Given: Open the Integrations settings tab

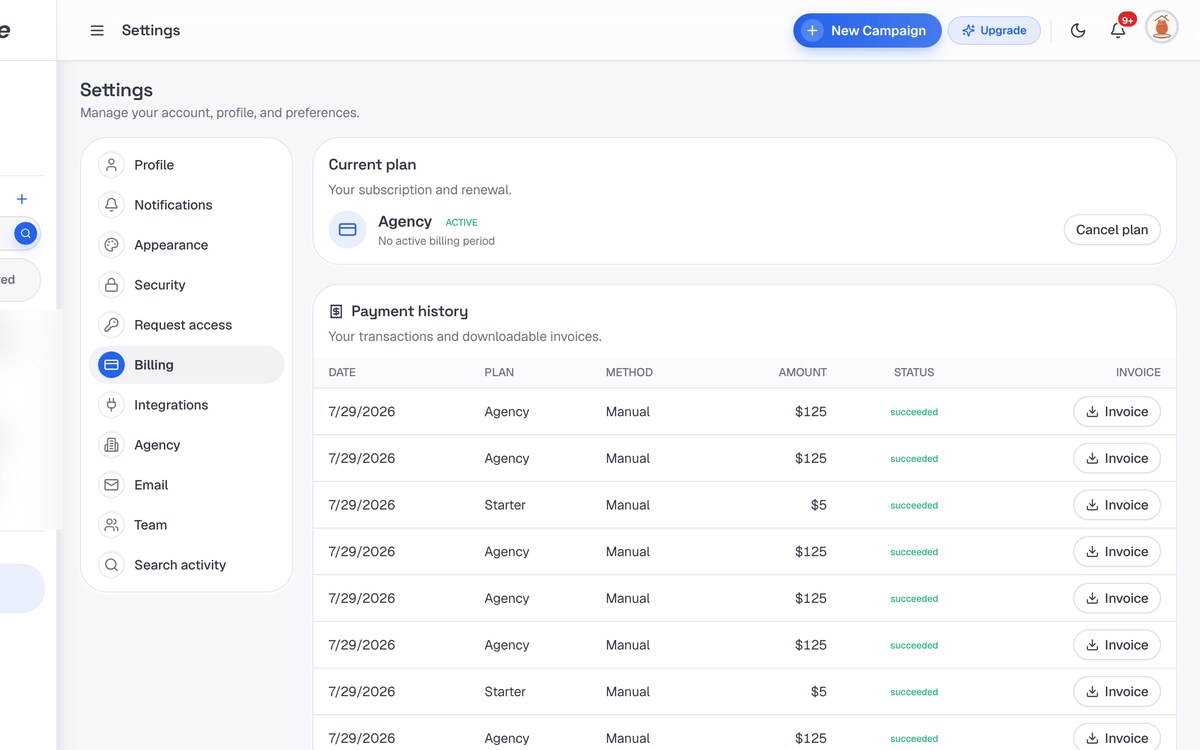Looking at the screenshot, I should click(187, 405).
